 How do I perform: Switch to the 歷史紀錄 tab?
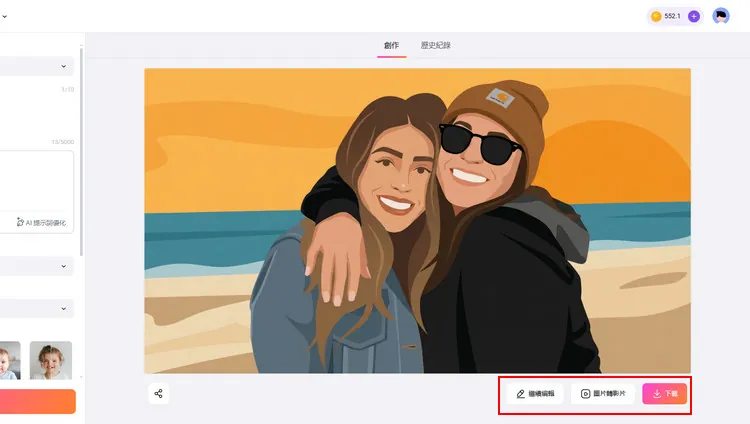coord(435,45)
